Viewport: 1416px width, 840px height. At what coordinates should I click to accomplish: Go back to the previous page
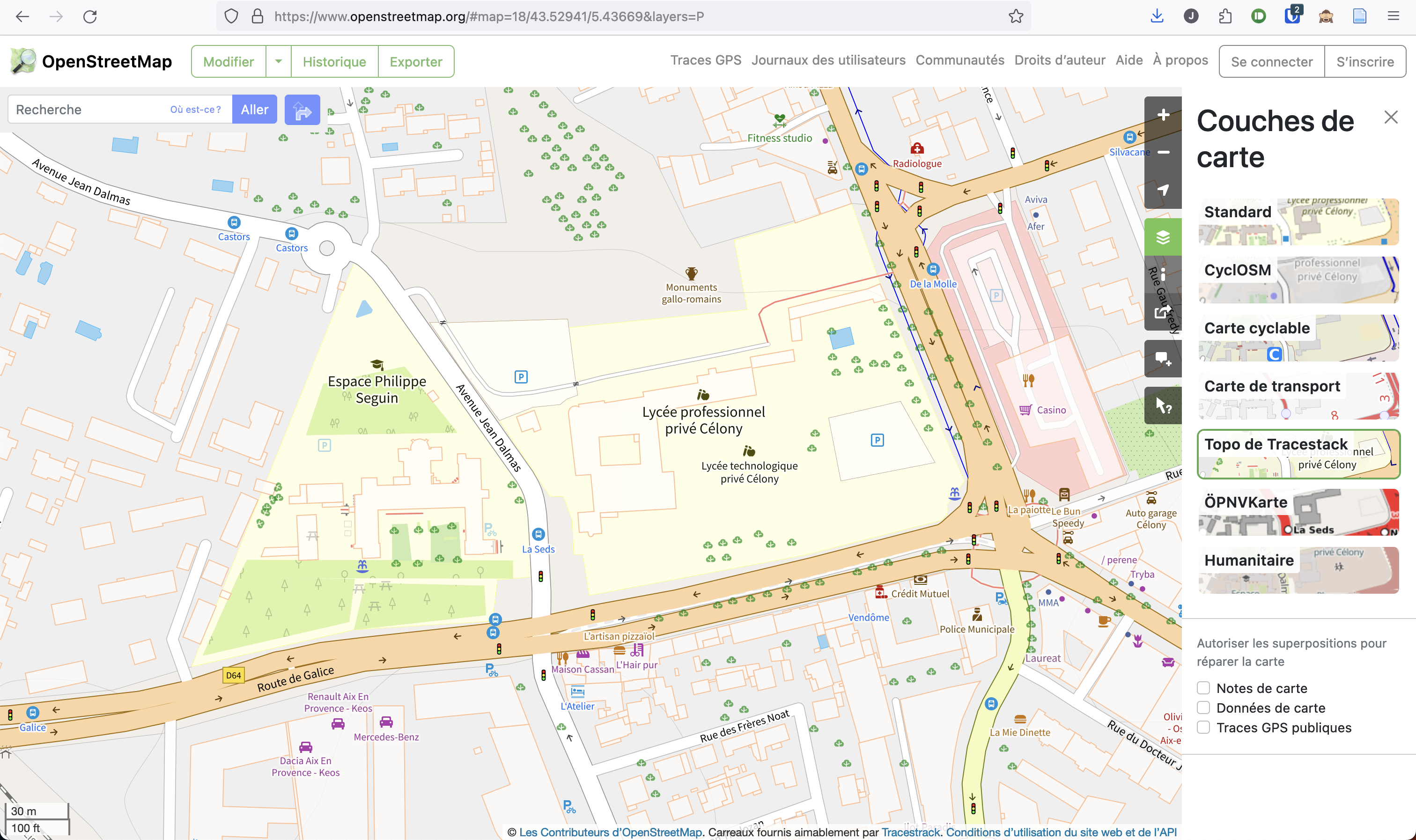point(22,16)
